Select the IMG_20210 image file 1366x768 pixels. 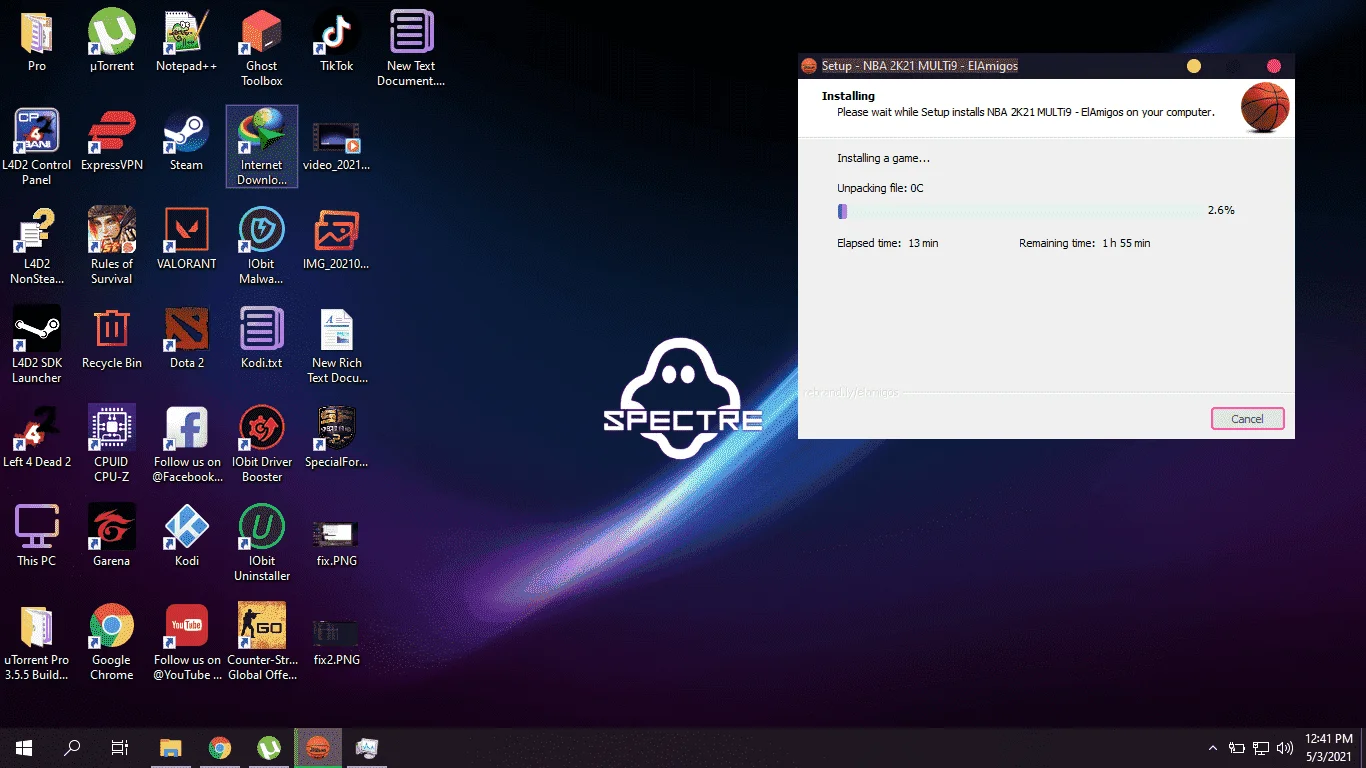(x=337, y=238)
